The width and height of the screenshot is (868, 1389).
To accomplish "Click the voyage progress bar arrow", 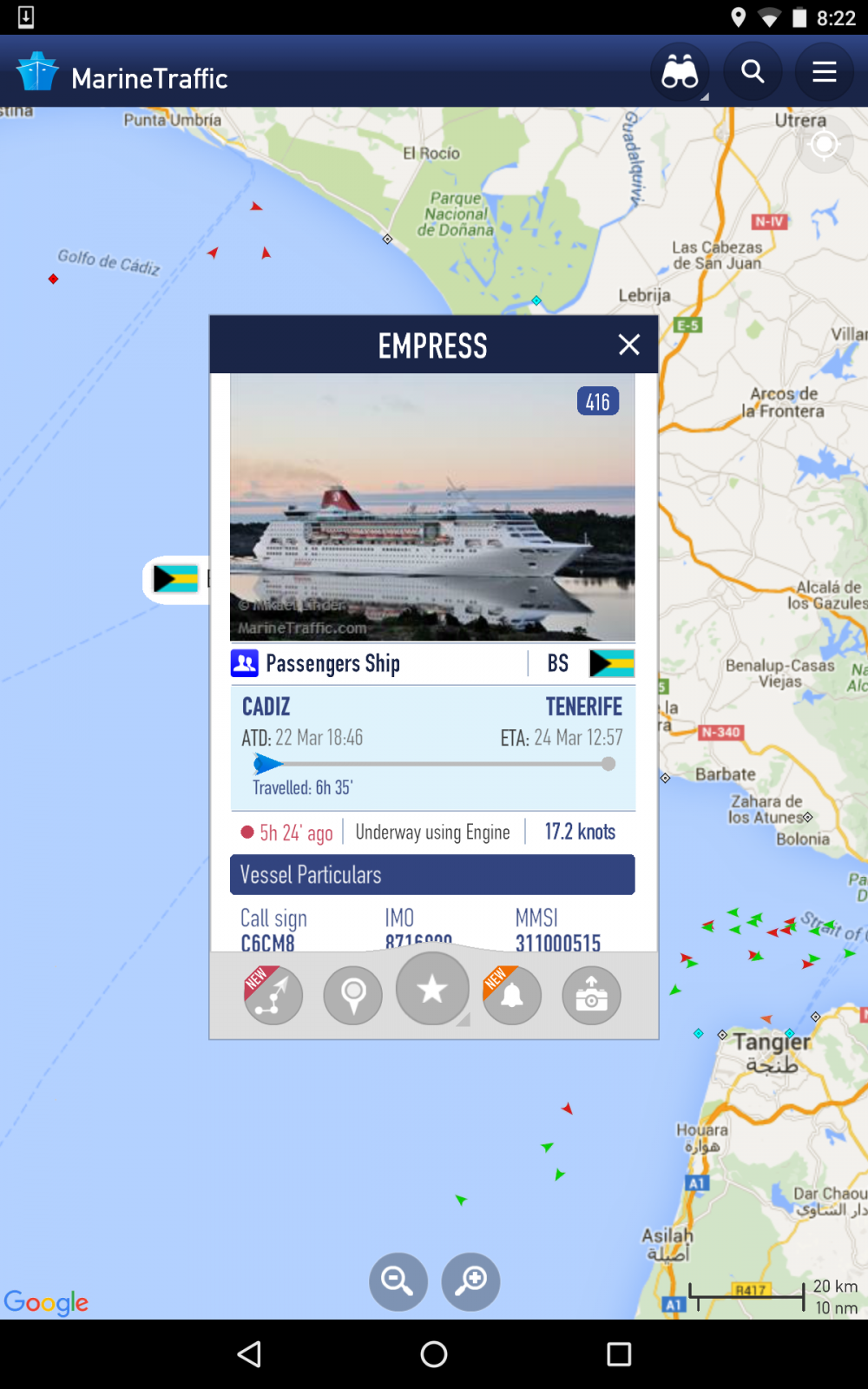I will [267, 764].
